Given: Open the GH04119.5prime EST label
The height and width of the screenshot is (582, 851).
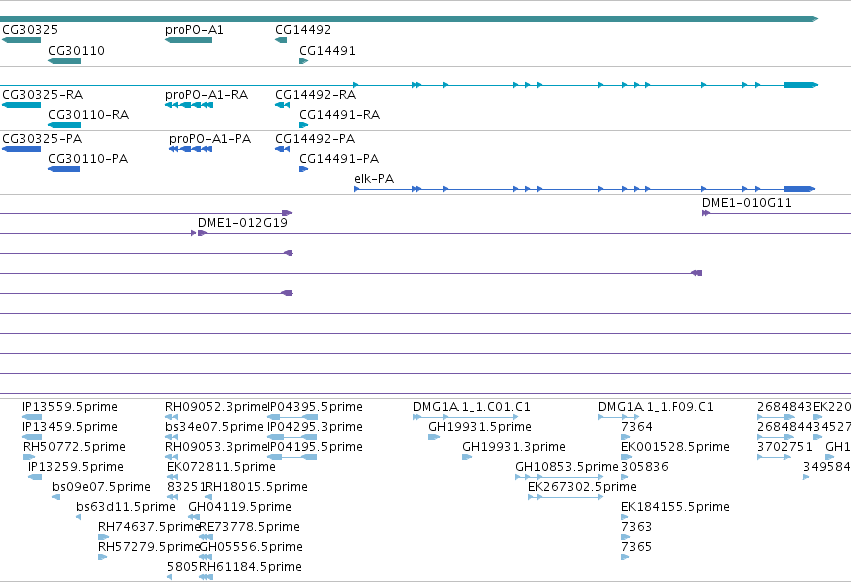Looking at the screenshot, I should tap(240, 507).
